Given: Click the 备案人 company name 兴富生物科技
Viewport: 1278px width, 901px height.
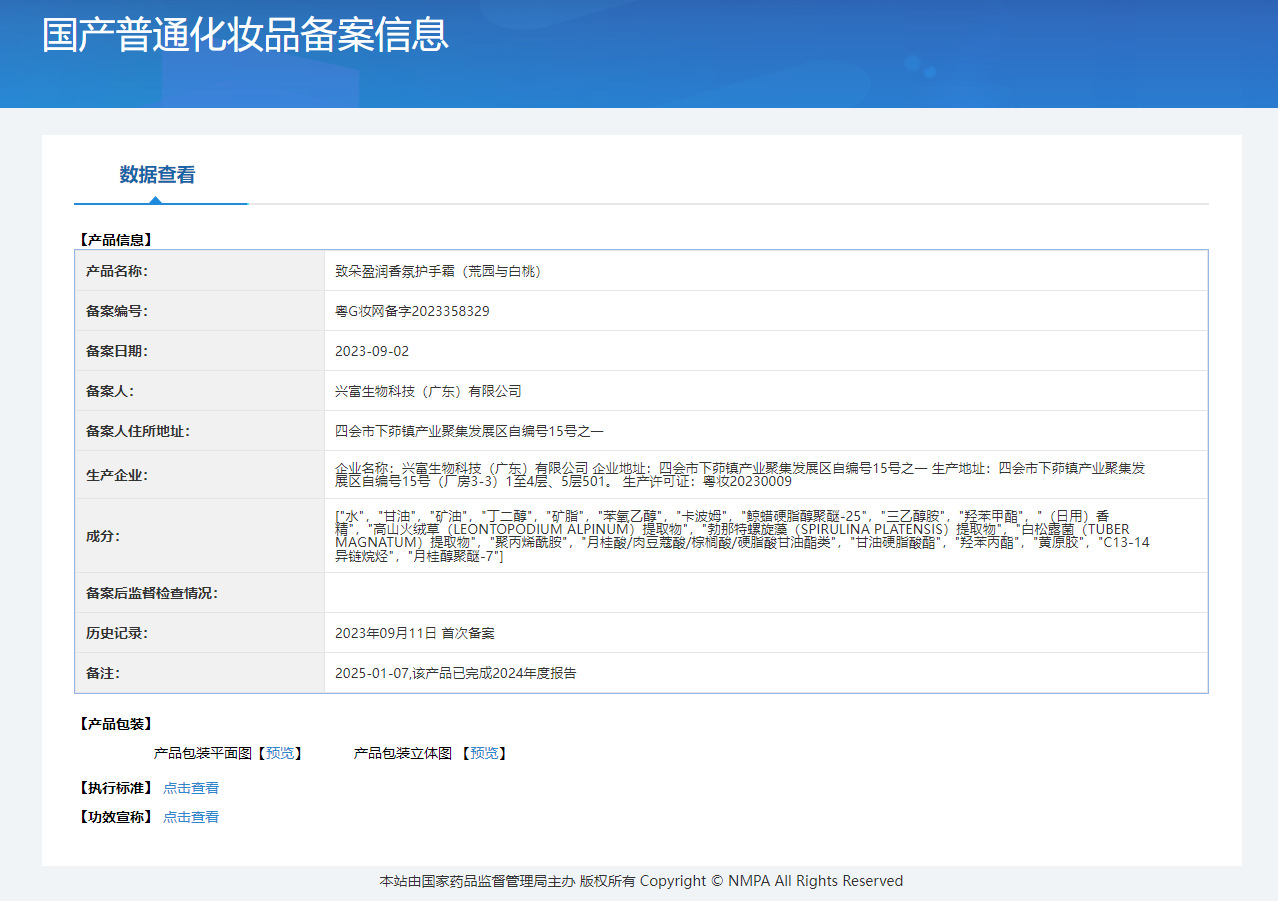Looking at the screenshot, I should (x=428, y=391).
